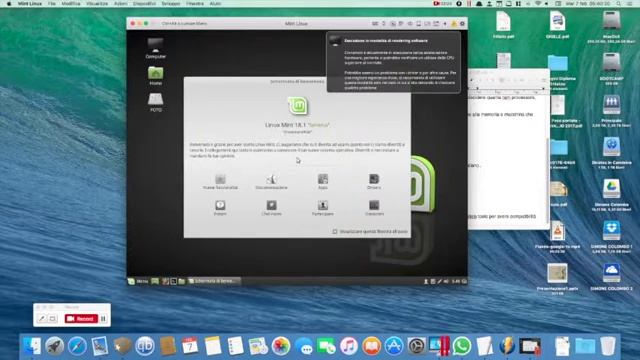Screen dimensions: 640x360
Task: Open Finder in the Dock
Action: pos(32,346)
